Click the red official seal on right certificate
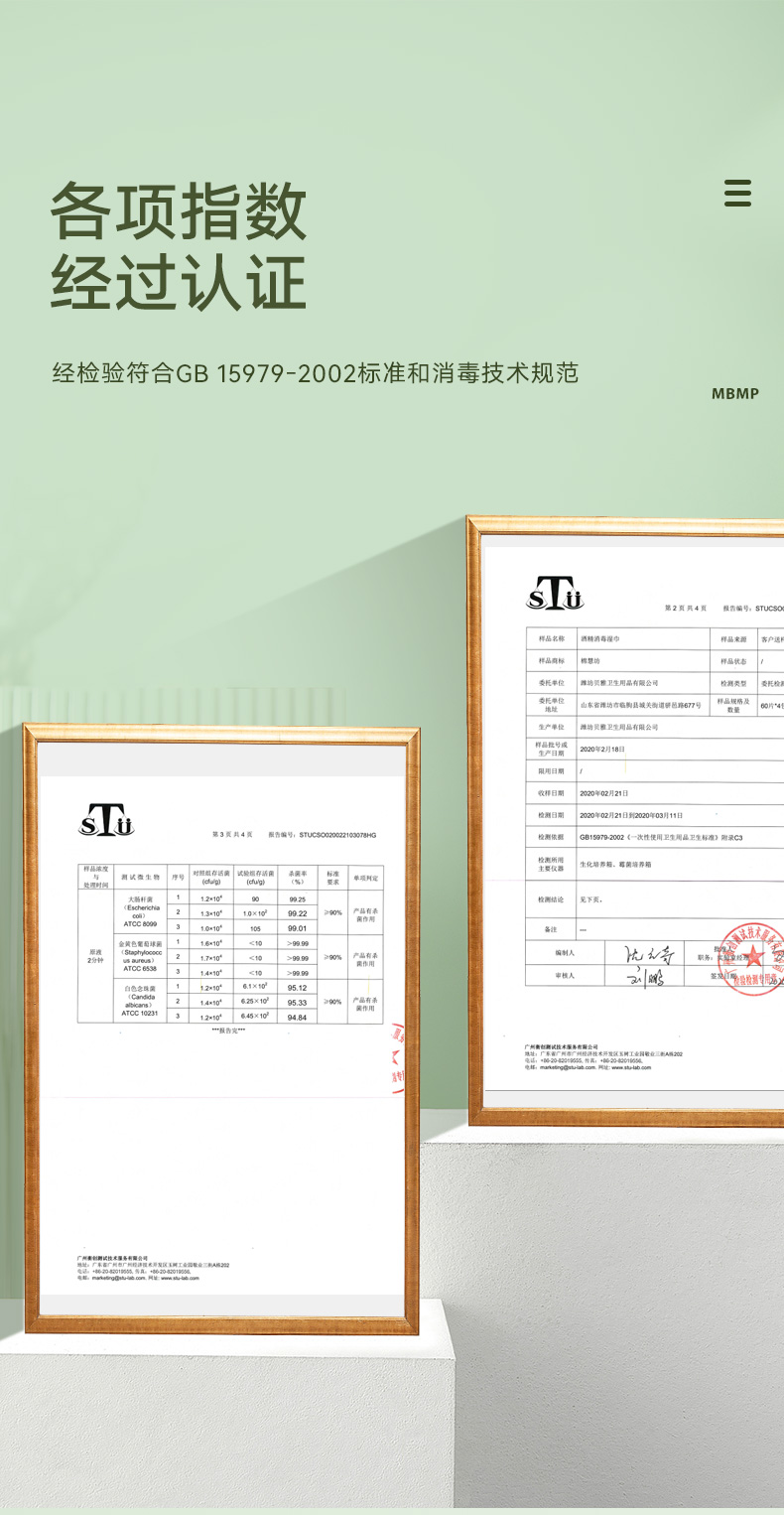Screen dimensions: 784x1515 [755, 961]
